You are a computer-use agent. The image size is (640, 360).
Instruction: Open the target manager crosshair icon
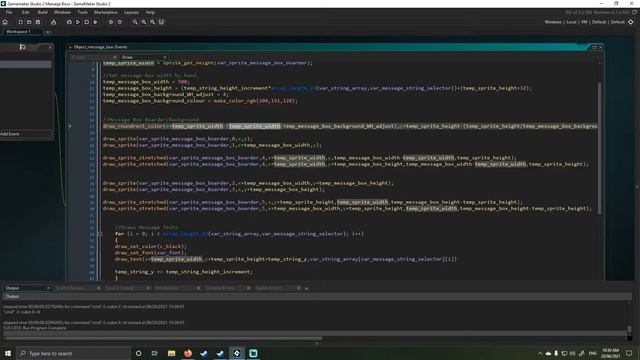[x=631, y=22]
